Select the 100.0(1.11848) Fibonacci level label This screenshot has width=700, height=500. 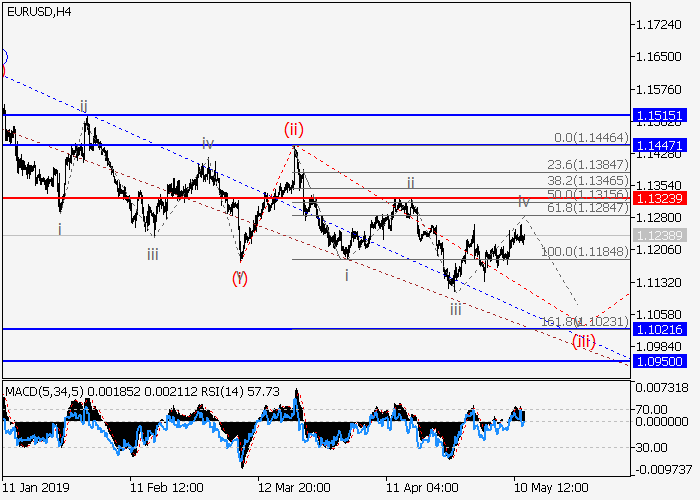pos(584,252)
